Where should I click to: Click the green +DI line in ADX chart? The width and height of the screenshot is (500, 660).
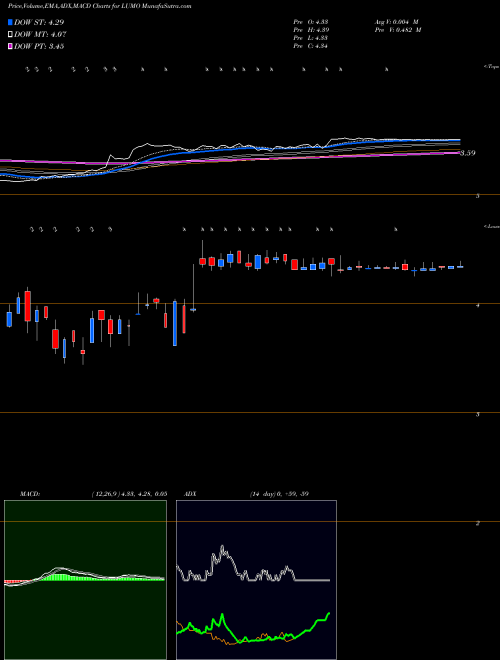[253, 628]
